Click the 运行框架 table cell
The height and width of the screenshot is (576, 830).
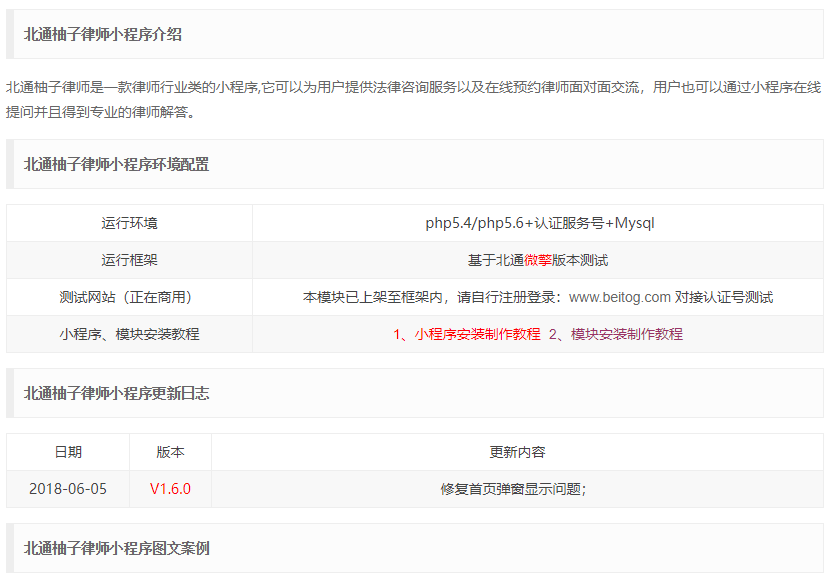[130, 260]
